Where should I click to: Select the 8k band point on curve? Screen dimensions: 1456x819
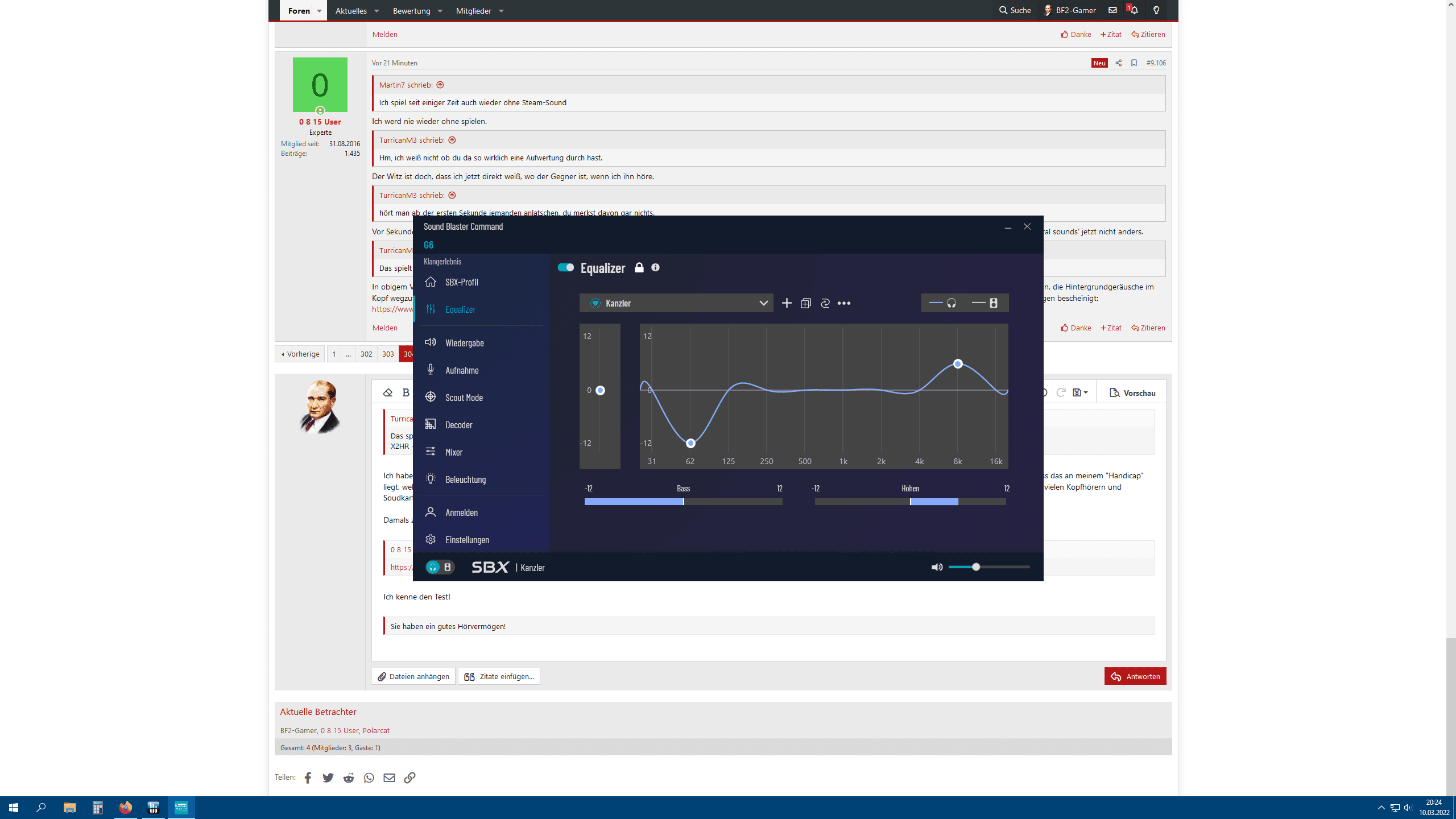pos(958,364)
